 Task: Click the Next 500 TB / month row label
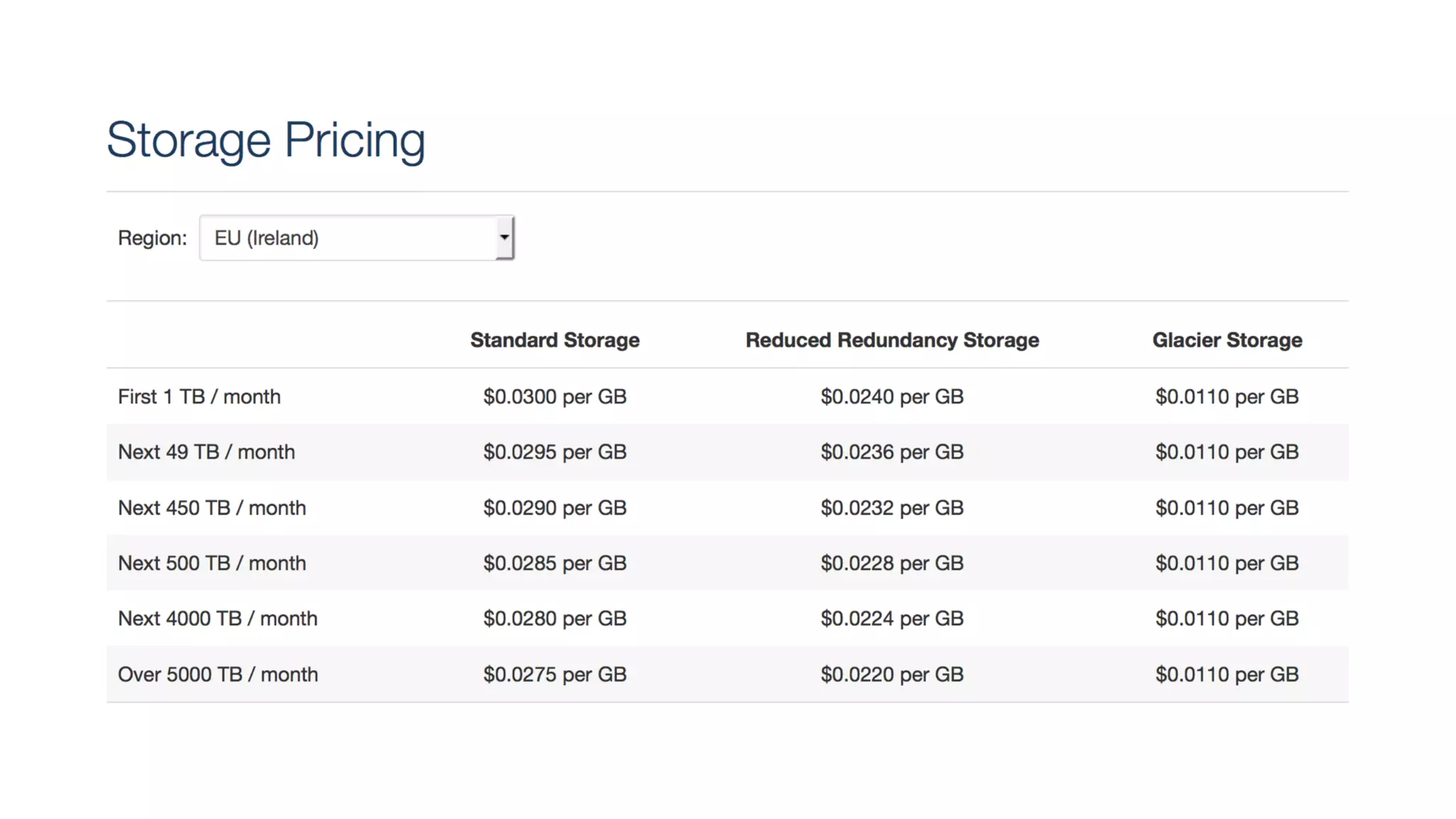tap(212, 564)
